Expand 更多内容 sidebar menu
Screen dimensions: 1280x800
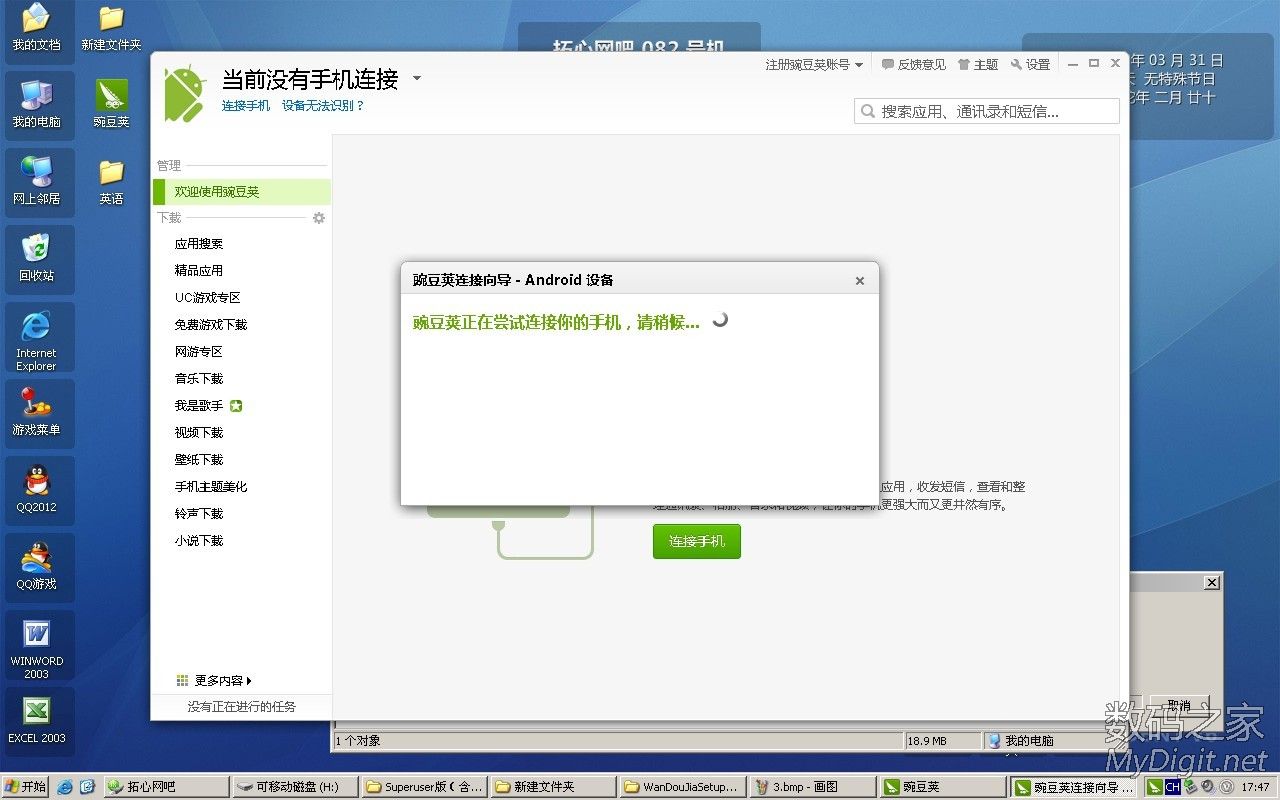223,680
